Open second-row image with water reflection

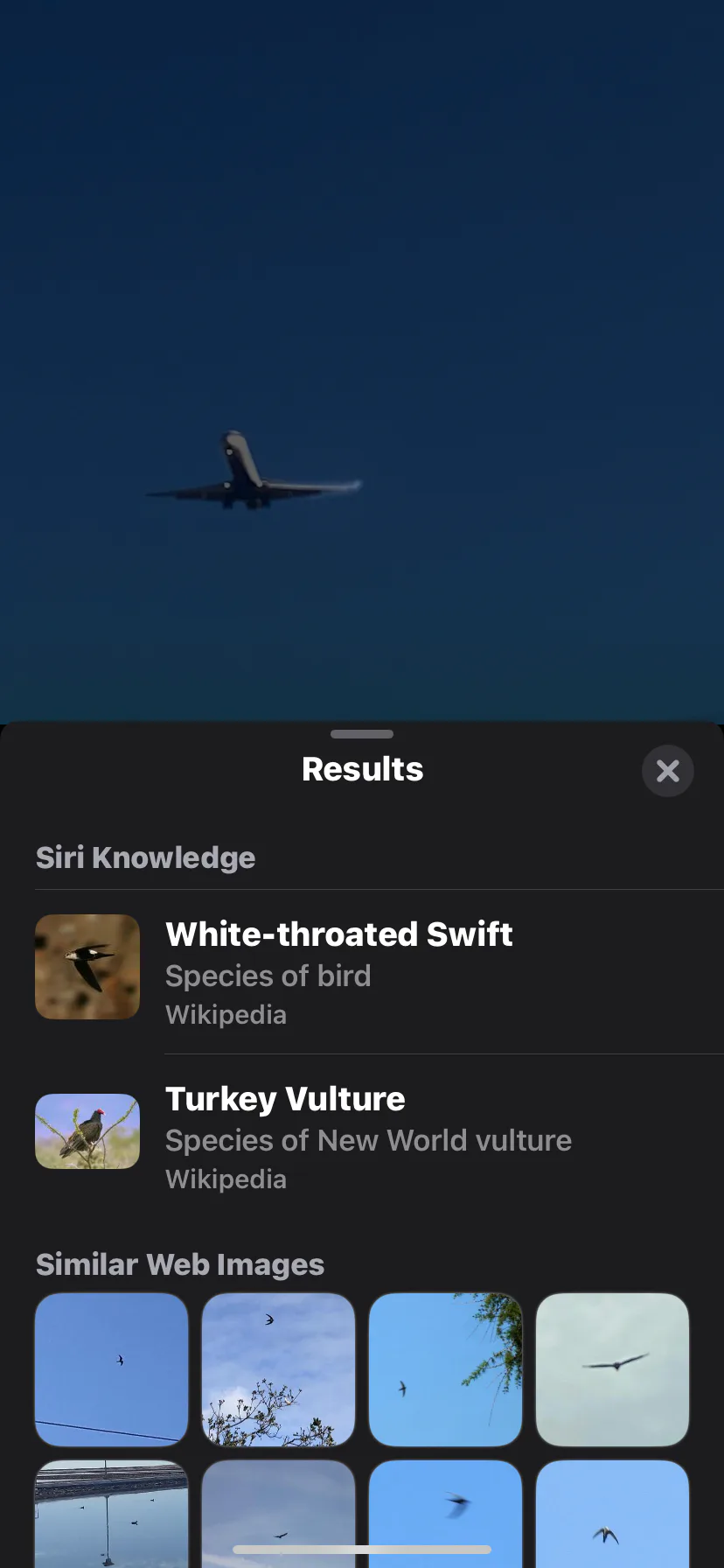point(111,1514)
